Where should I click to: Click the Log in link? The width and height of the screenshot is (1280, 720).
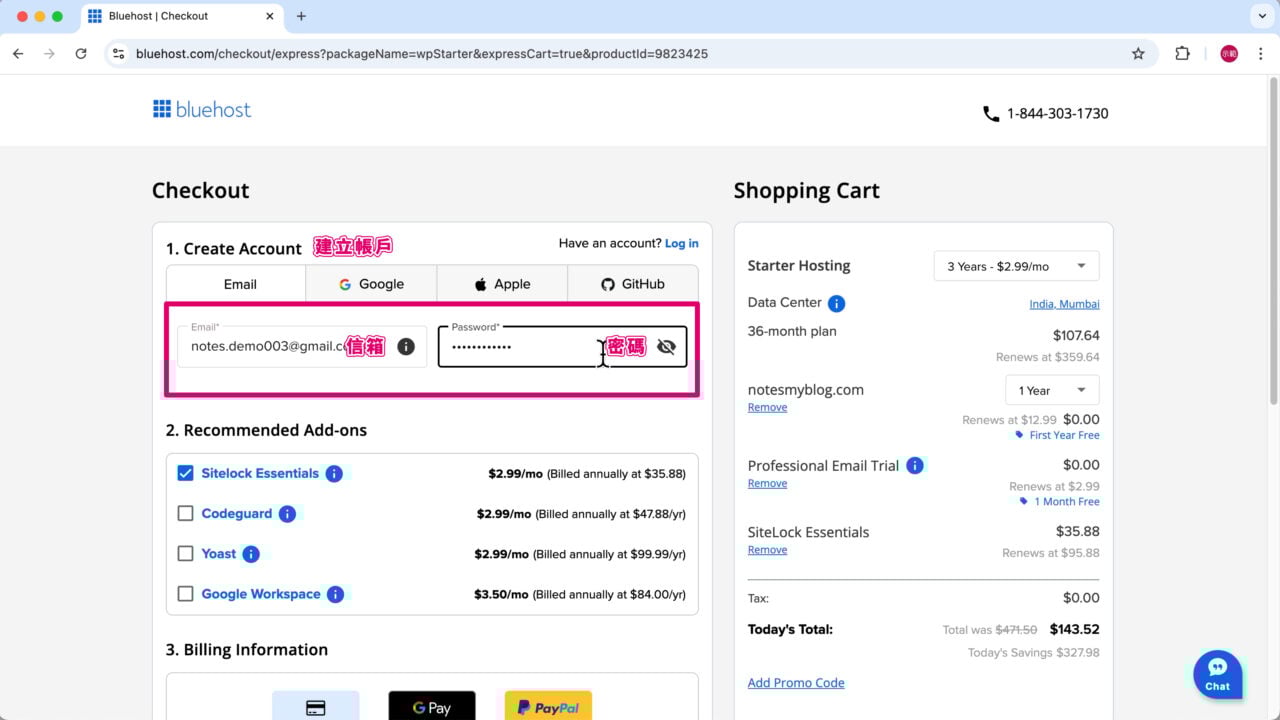pos(681,243)
